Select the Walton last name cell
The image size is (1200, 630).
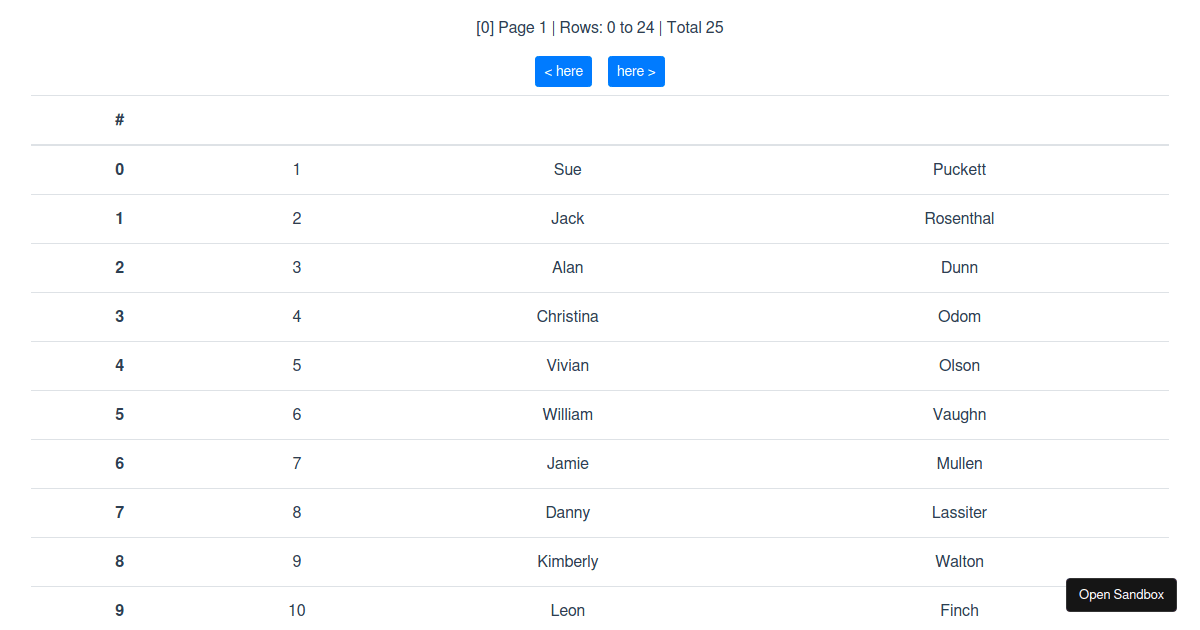click(x=959, y=561)
